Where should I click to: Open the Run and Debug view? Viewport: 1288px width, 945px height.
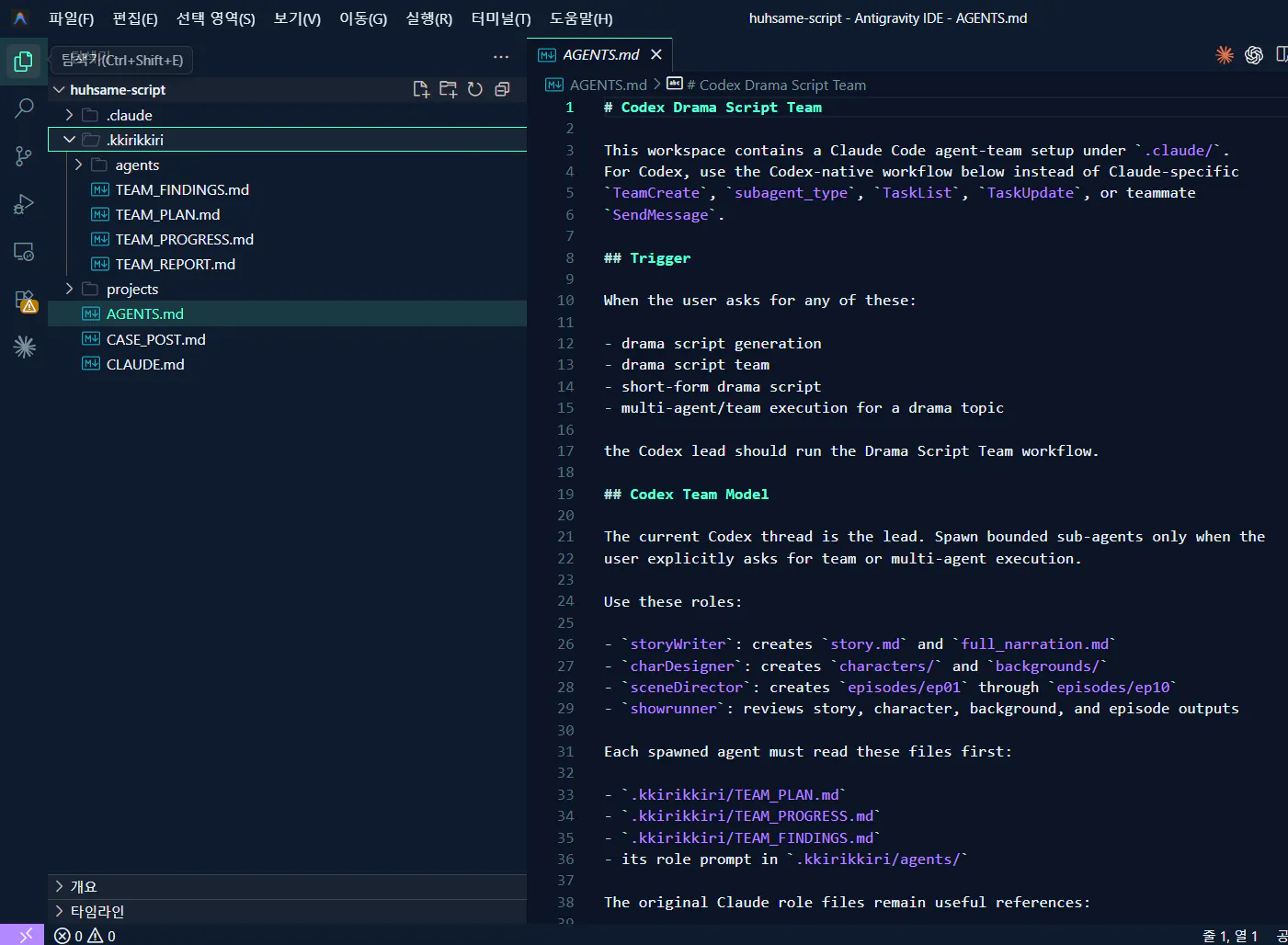coord(24,204)
